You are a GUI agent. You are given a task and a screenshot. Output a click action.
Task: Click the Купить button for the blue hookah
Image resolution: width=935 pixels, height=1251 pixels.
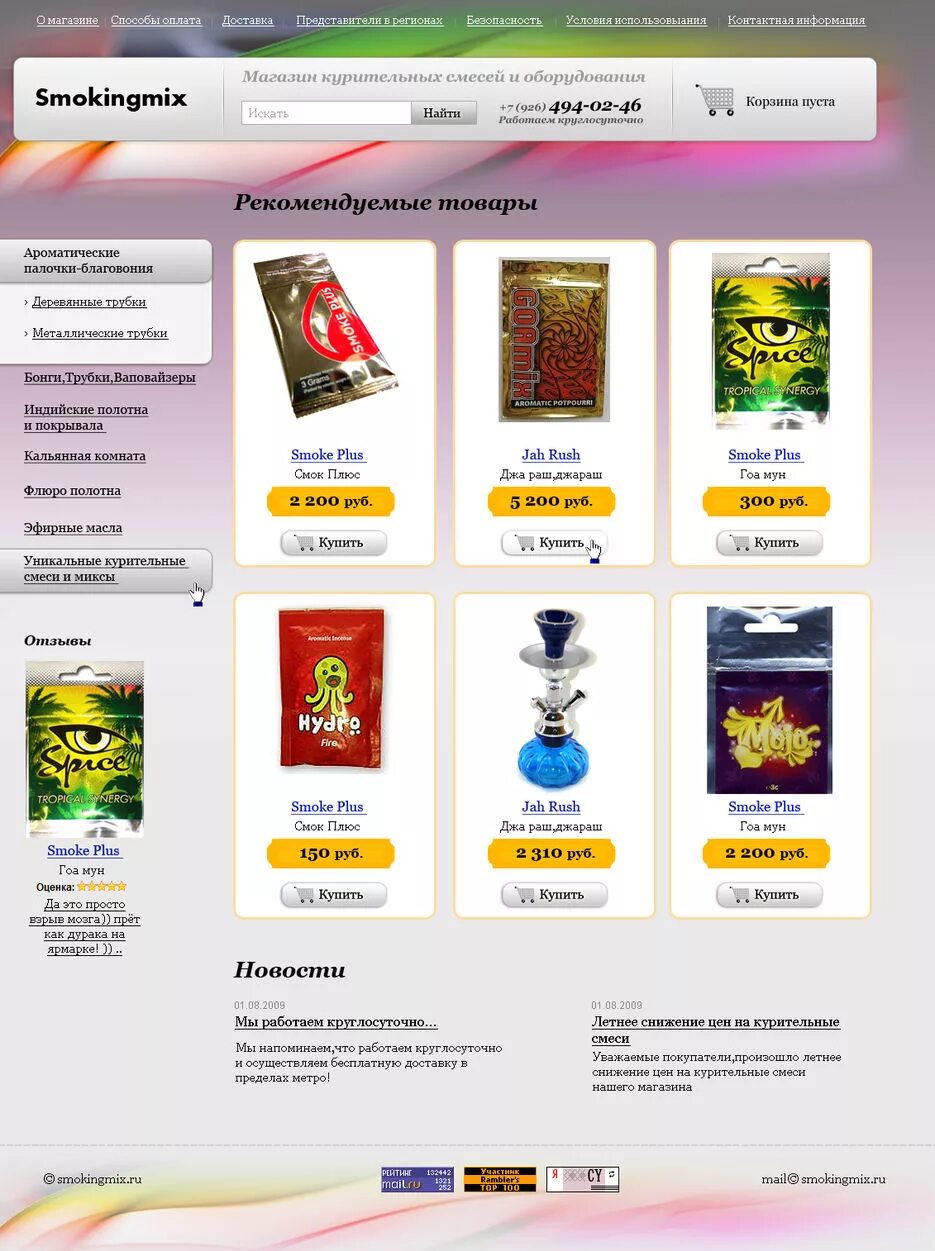(554, 894)
